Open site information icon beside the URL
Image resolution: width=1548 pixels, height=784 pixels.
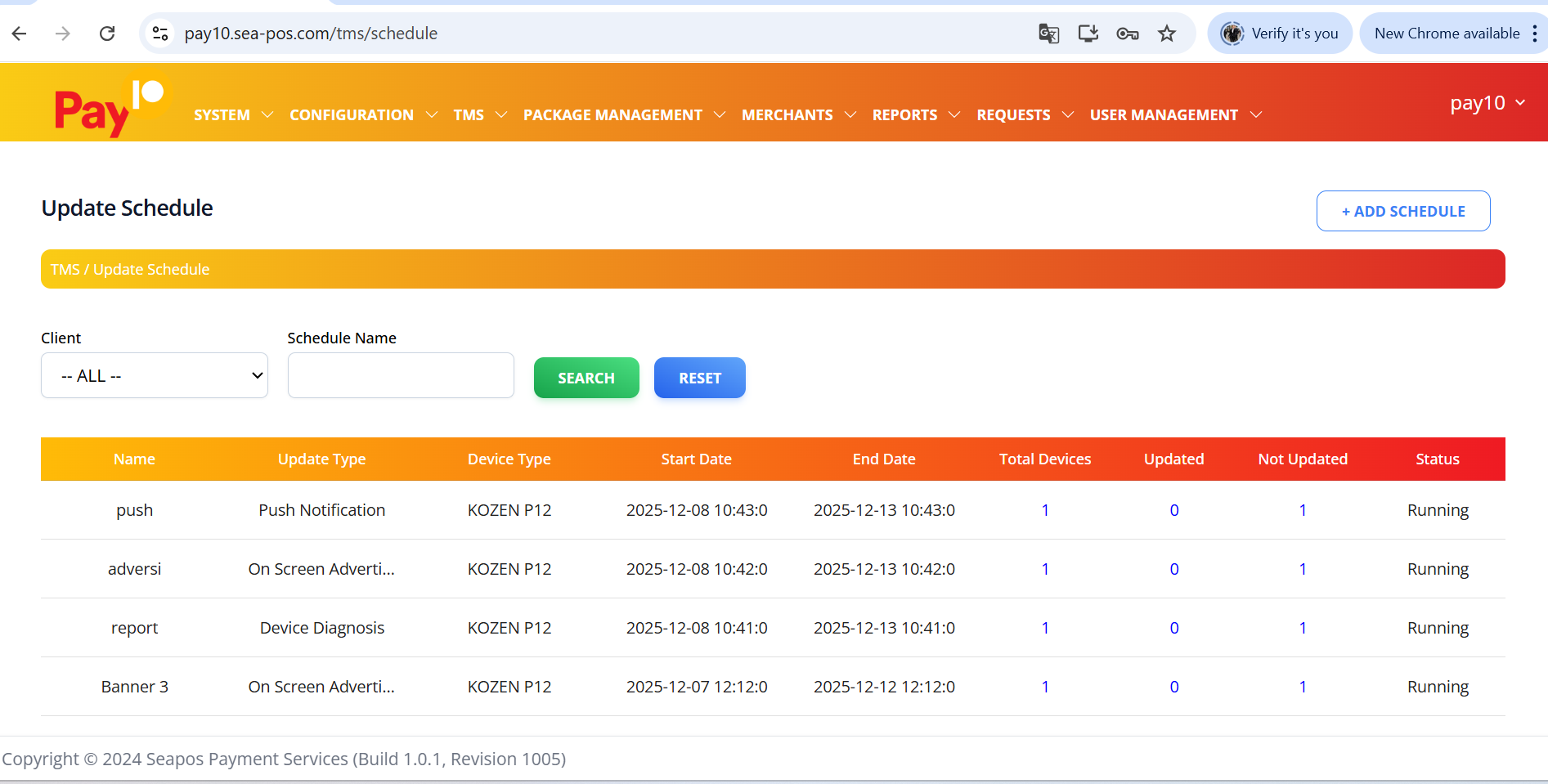tap(160, 34)
